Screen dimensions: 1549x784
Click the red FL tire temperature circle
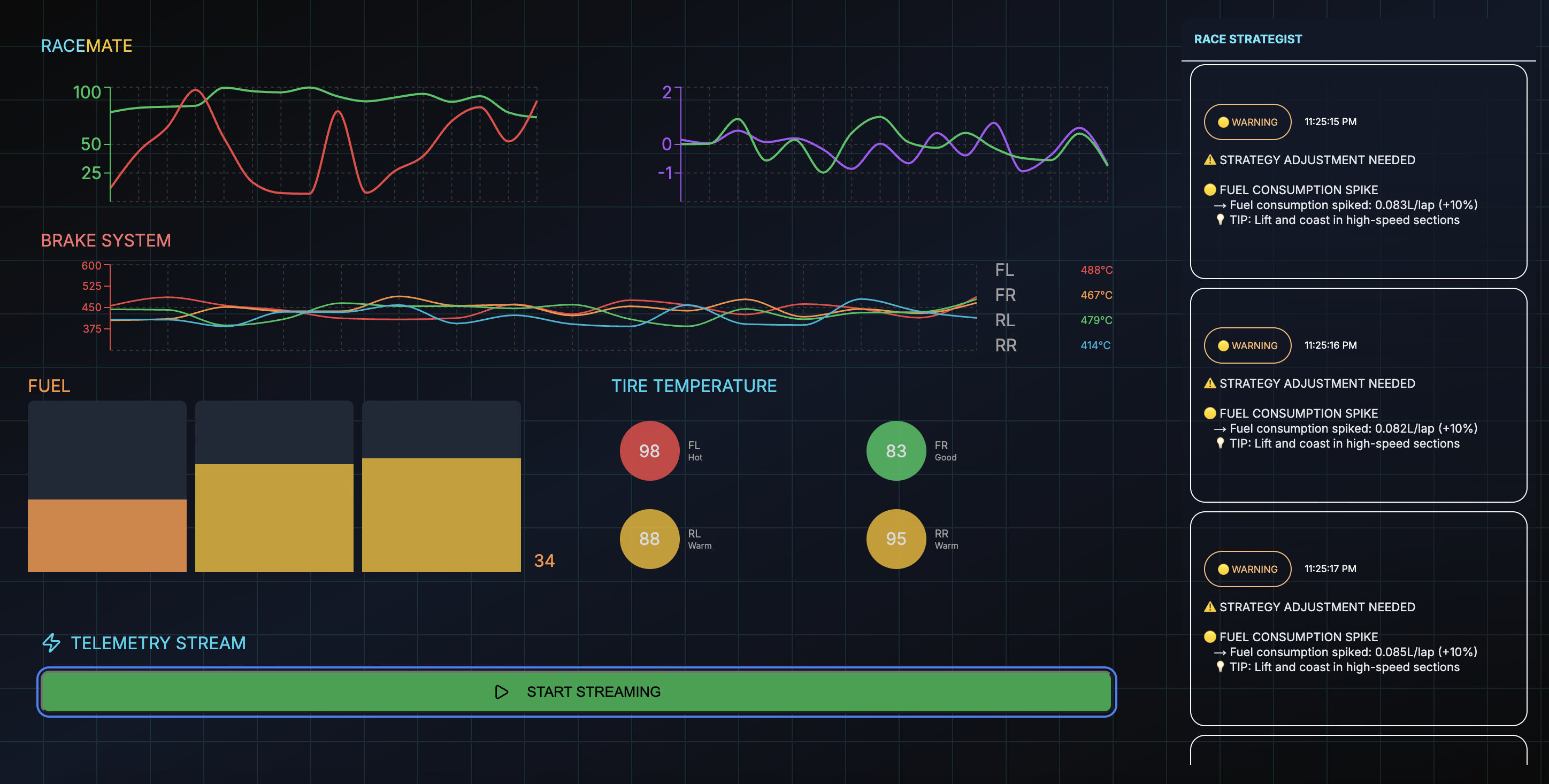coord(649,451)
